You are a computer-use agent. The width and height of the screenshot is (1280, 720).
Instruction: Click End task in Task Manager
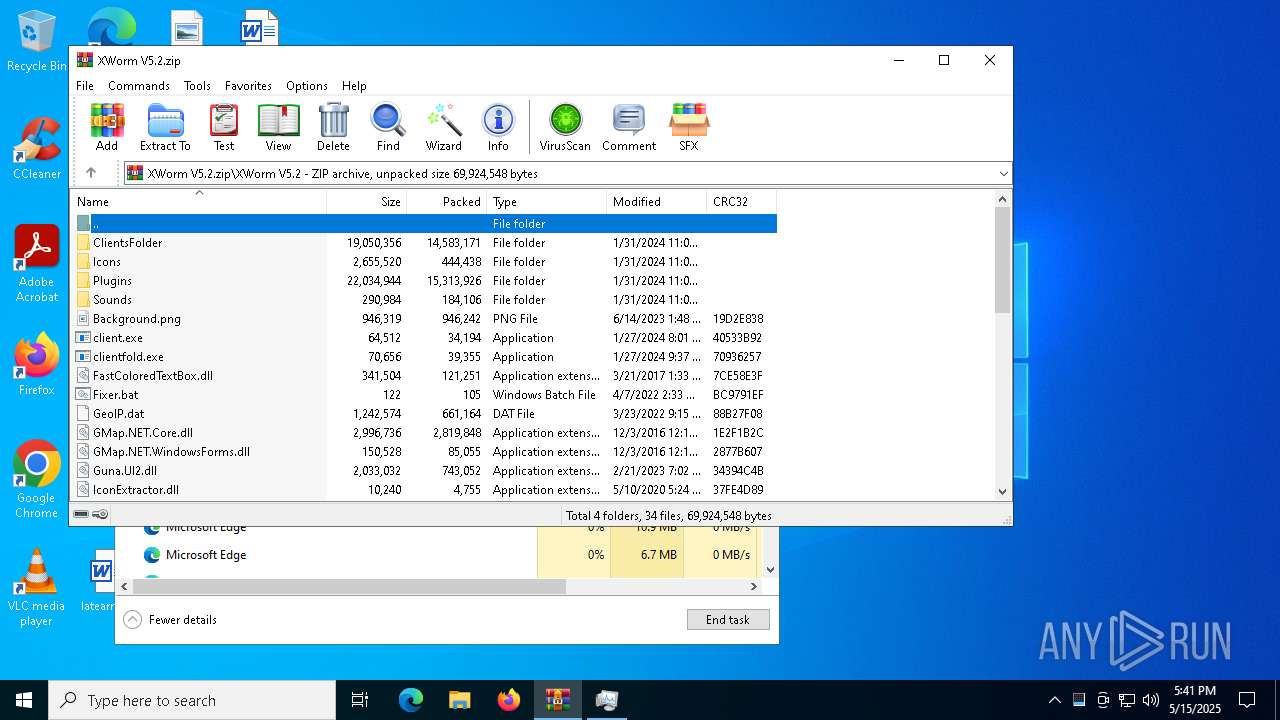728,620
